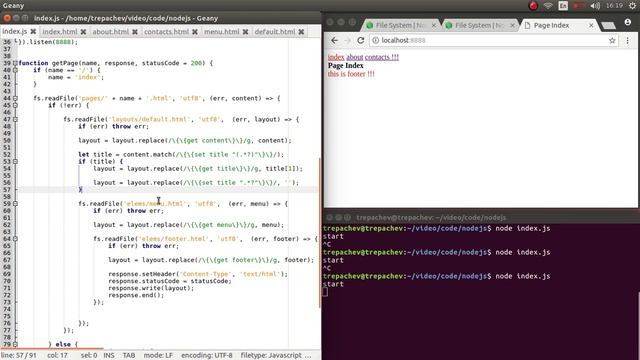The width and height of the screenshot is (640, 360).
Task: Click 'line: 57 / 91' in status bar
Action: (x=18, y=356)
